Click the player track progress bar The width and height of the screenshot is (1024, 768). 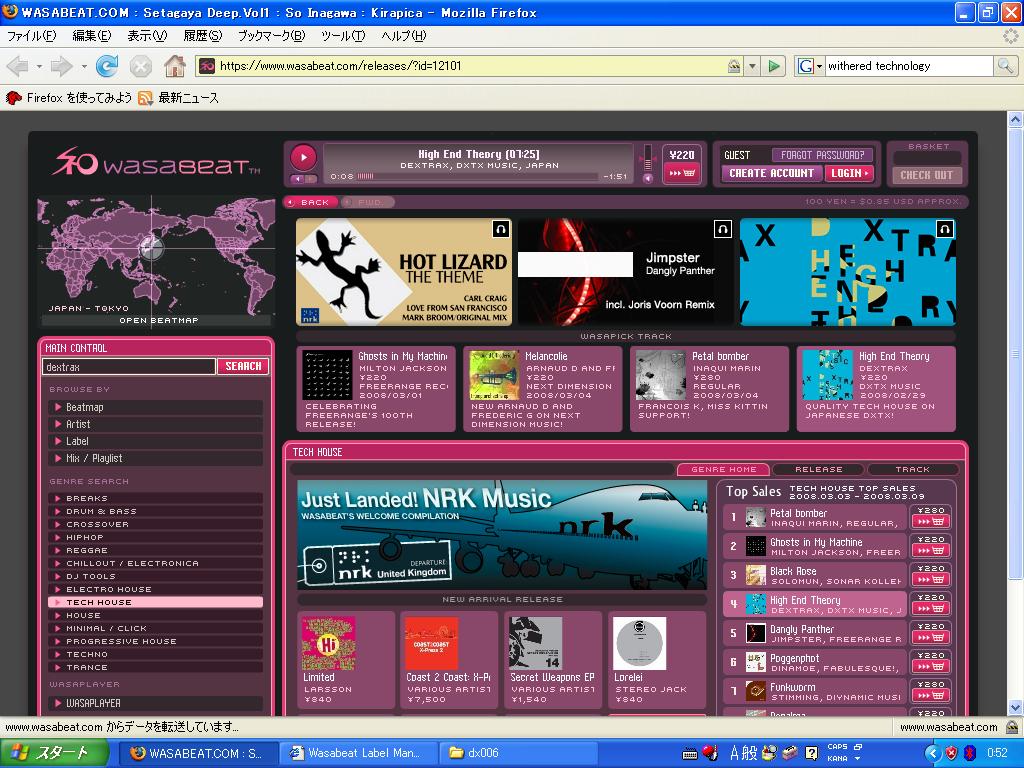(478, 177)
